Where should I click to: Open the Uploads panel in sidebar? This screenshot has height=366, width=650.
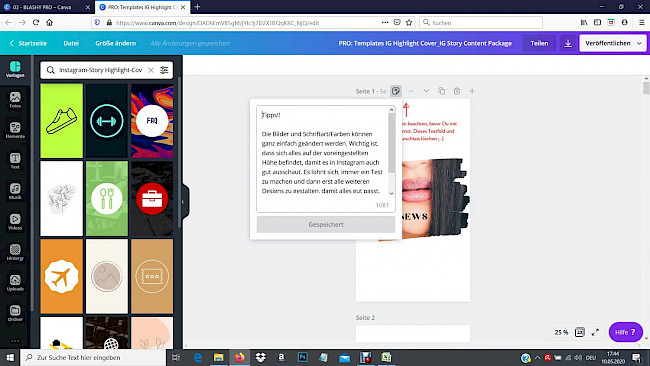click(x=15, y=283)
